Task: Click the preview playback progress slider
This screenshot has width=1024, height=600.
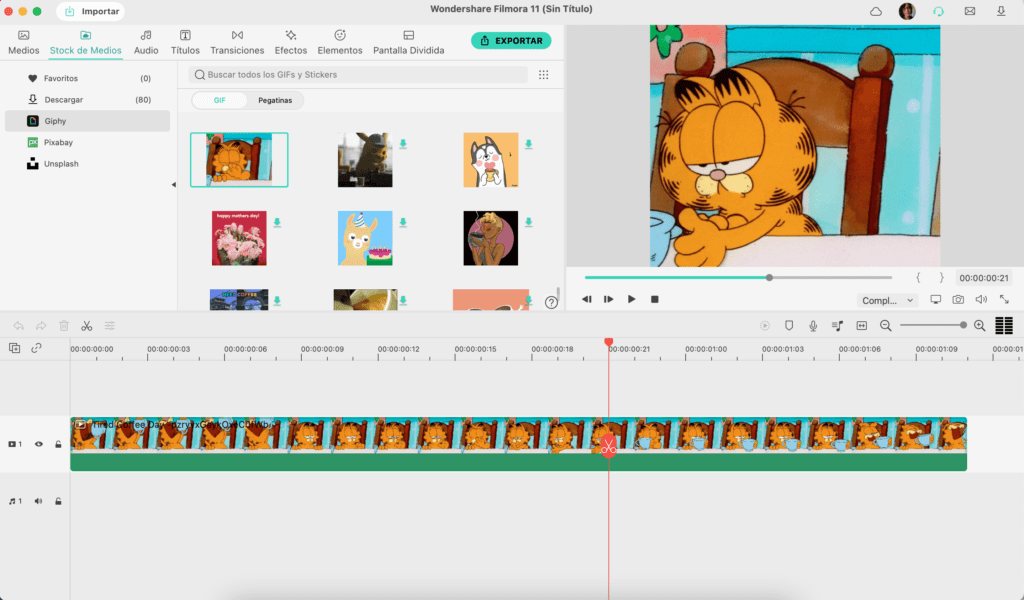Action: (x=738, y=277)
